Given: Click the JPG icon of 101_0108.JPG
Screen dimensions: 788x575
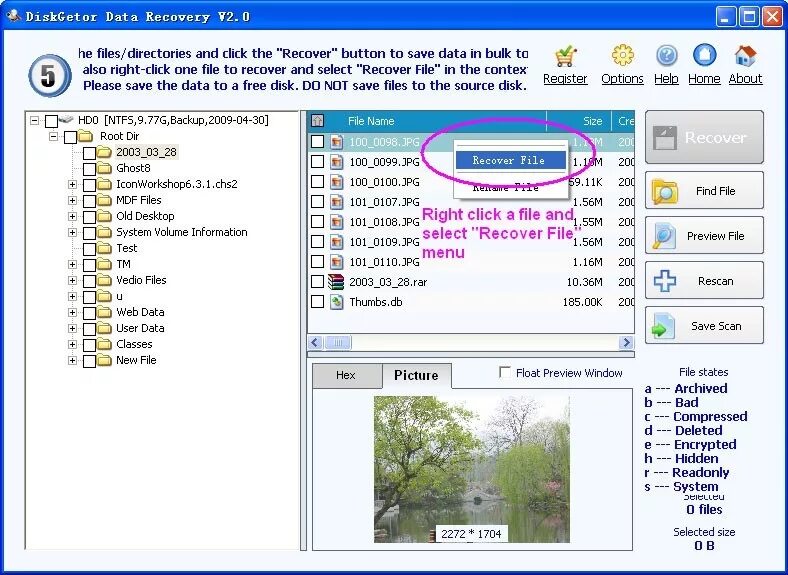Looking at the screenshot, I should tap(336, 222).
